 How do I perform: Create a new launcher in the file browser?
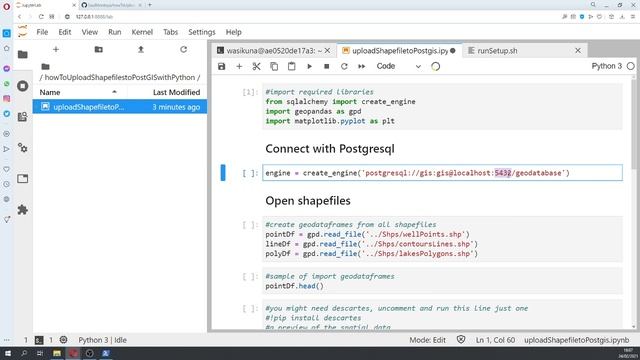click(x=56, y=49)
